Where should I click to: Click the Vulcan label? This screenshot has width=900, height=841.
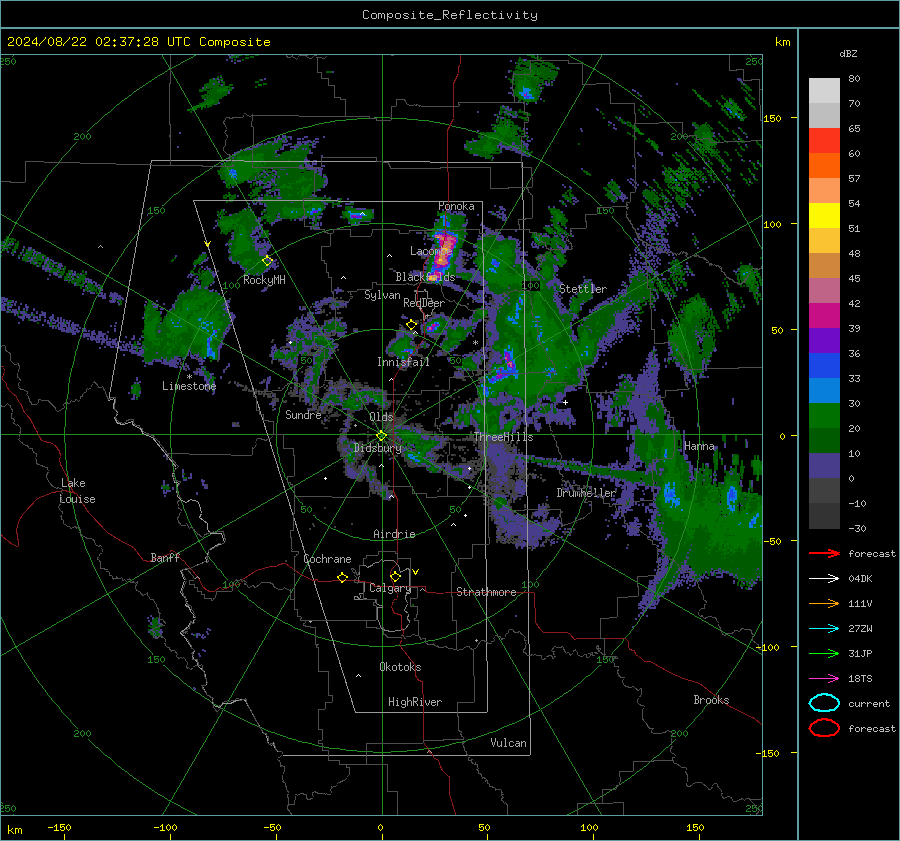[x=508, y=743]
